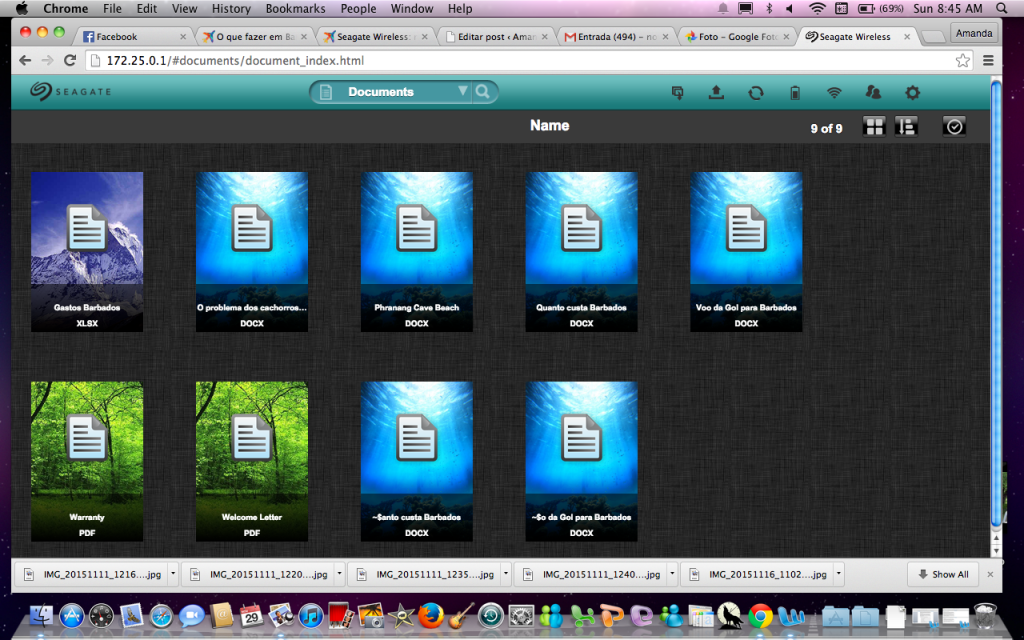Switch to the Foto – Google Fotos tab
This screenshot has width=1024, height=640.
738,37
